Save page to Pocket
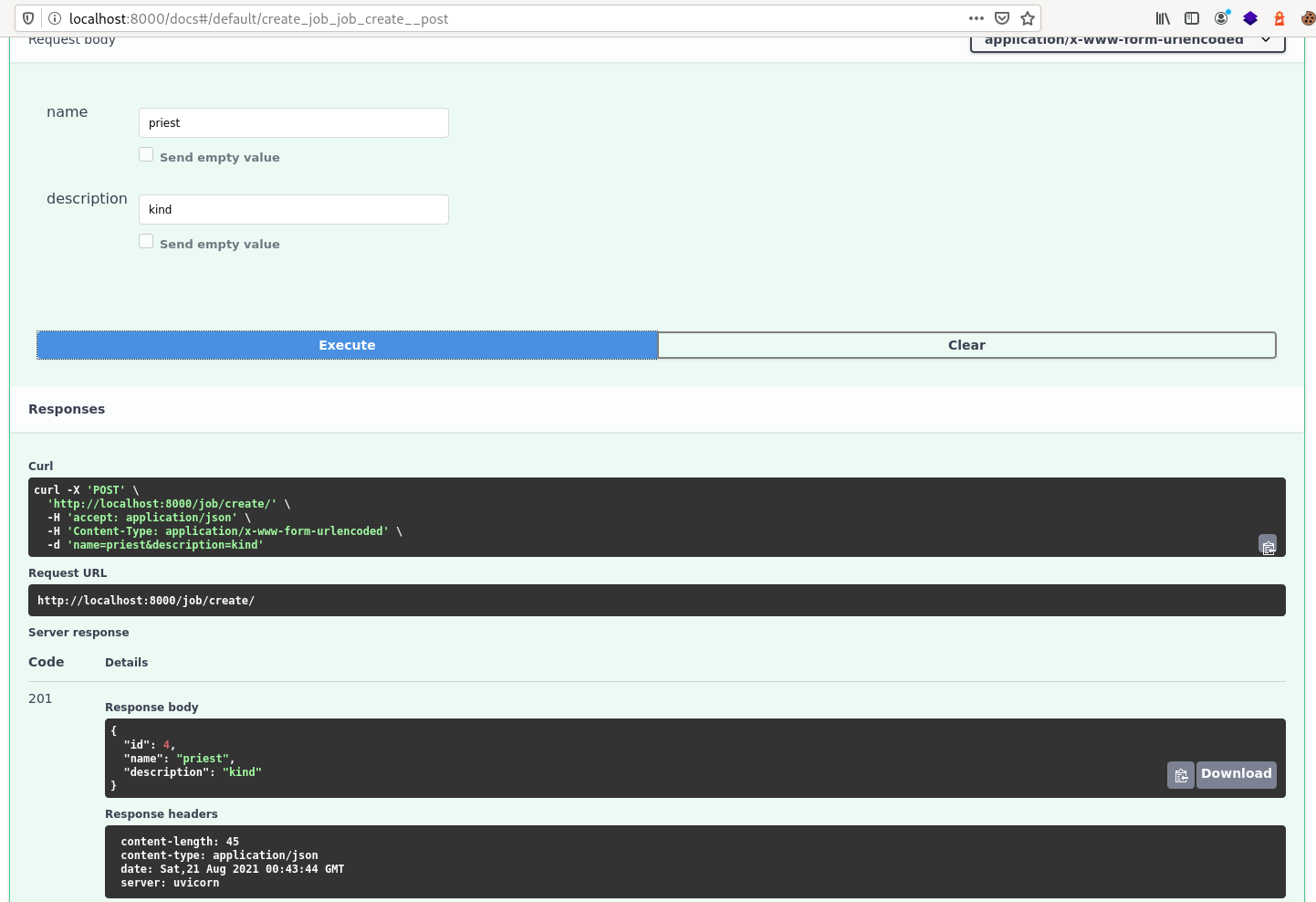Screen dimensions: 1316x902 click(x=1002, y=18)
